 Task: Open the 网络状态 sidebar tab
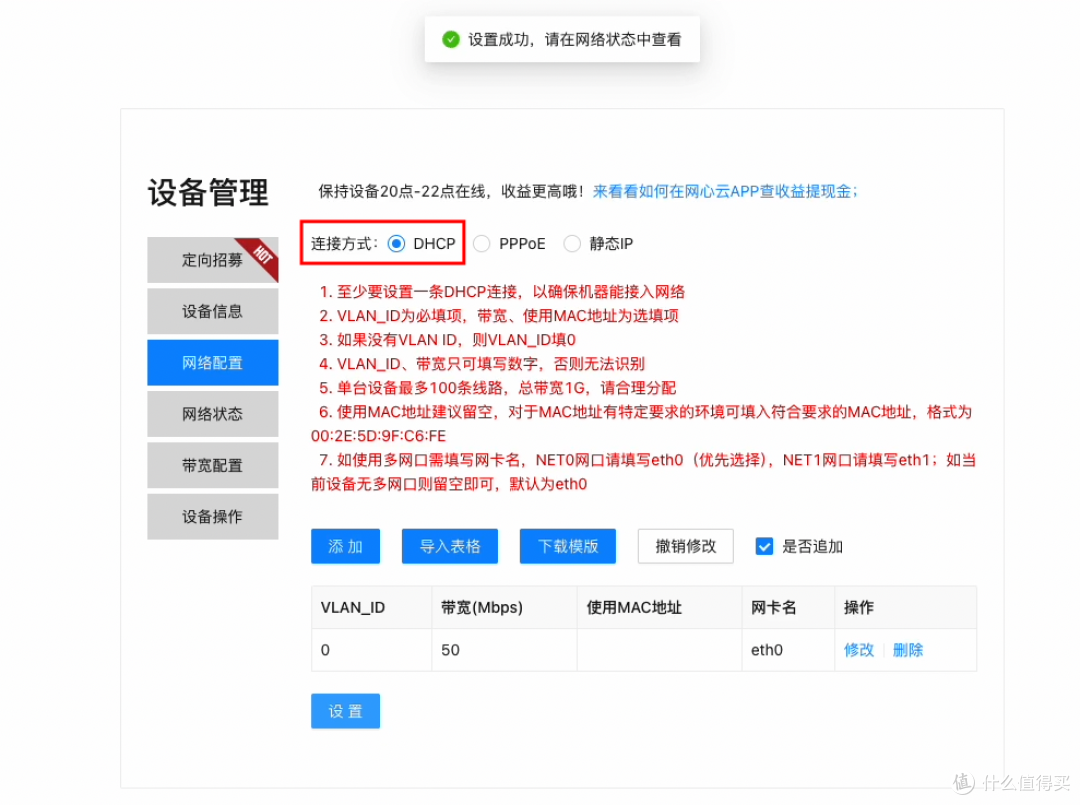click(x=213, y=414)
